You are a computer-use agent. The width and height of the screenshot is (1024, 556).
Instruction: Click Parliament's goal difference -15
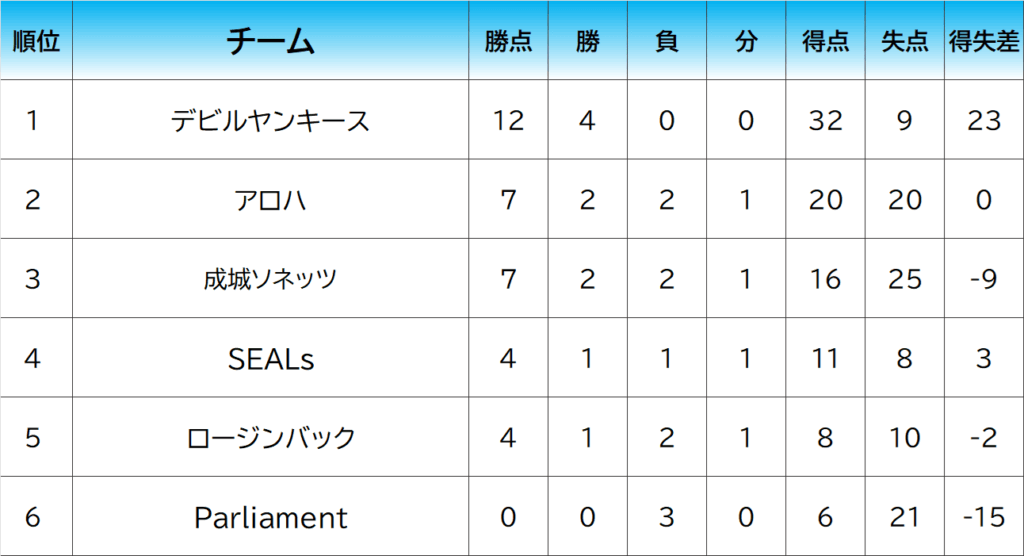click(984, 517)
